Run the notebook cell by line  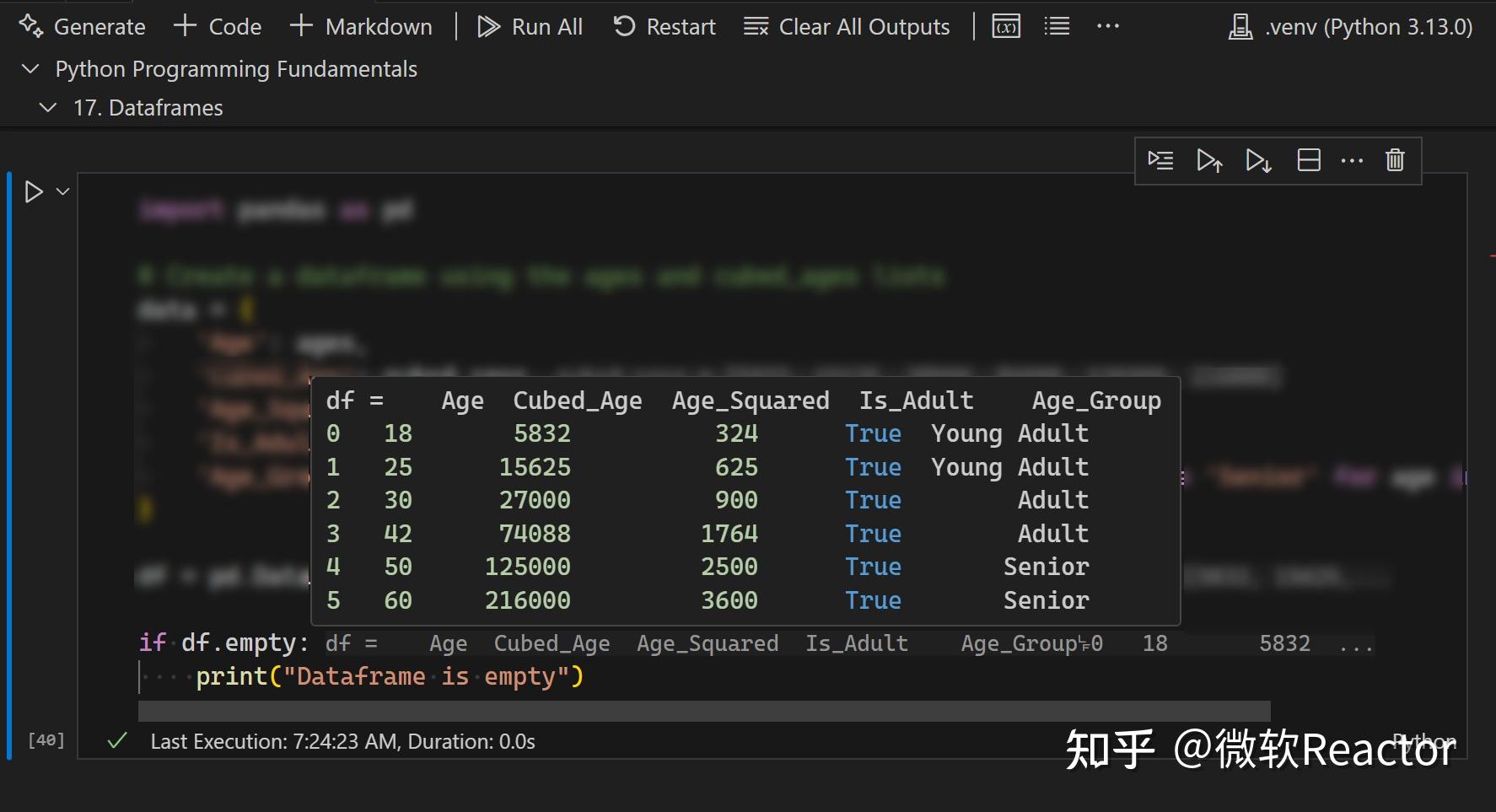click(x=1160, y=160)
